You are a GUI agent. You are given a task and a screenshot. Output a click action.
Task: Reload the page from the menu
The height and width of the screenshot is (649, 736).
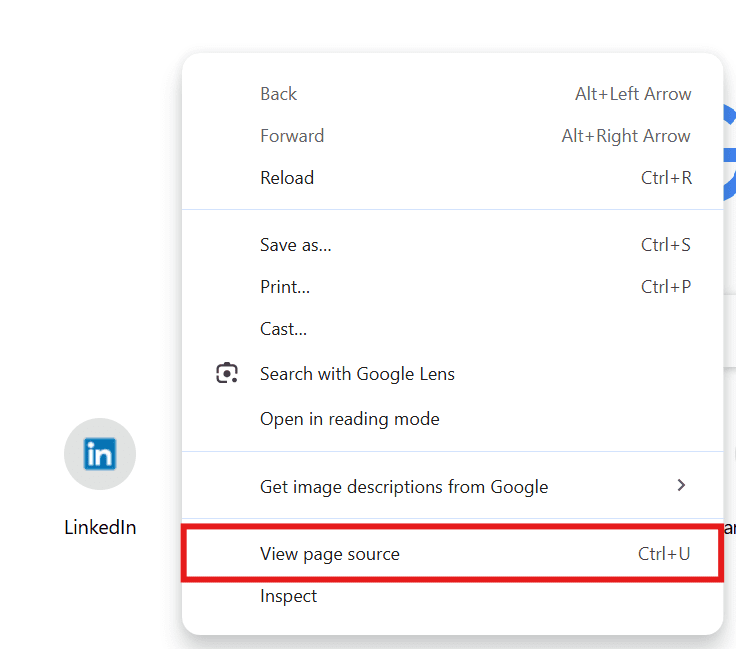[x=452, y=178]
